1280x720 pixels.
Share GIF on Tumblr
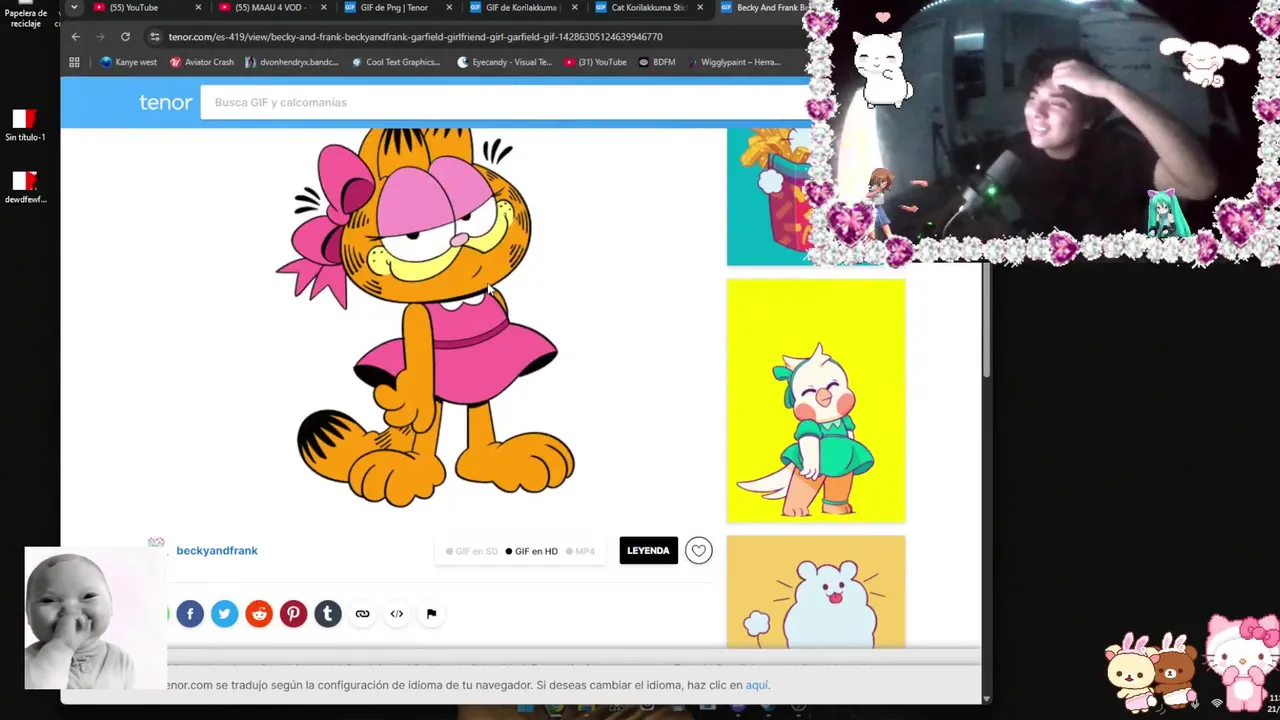pos(328,614)
